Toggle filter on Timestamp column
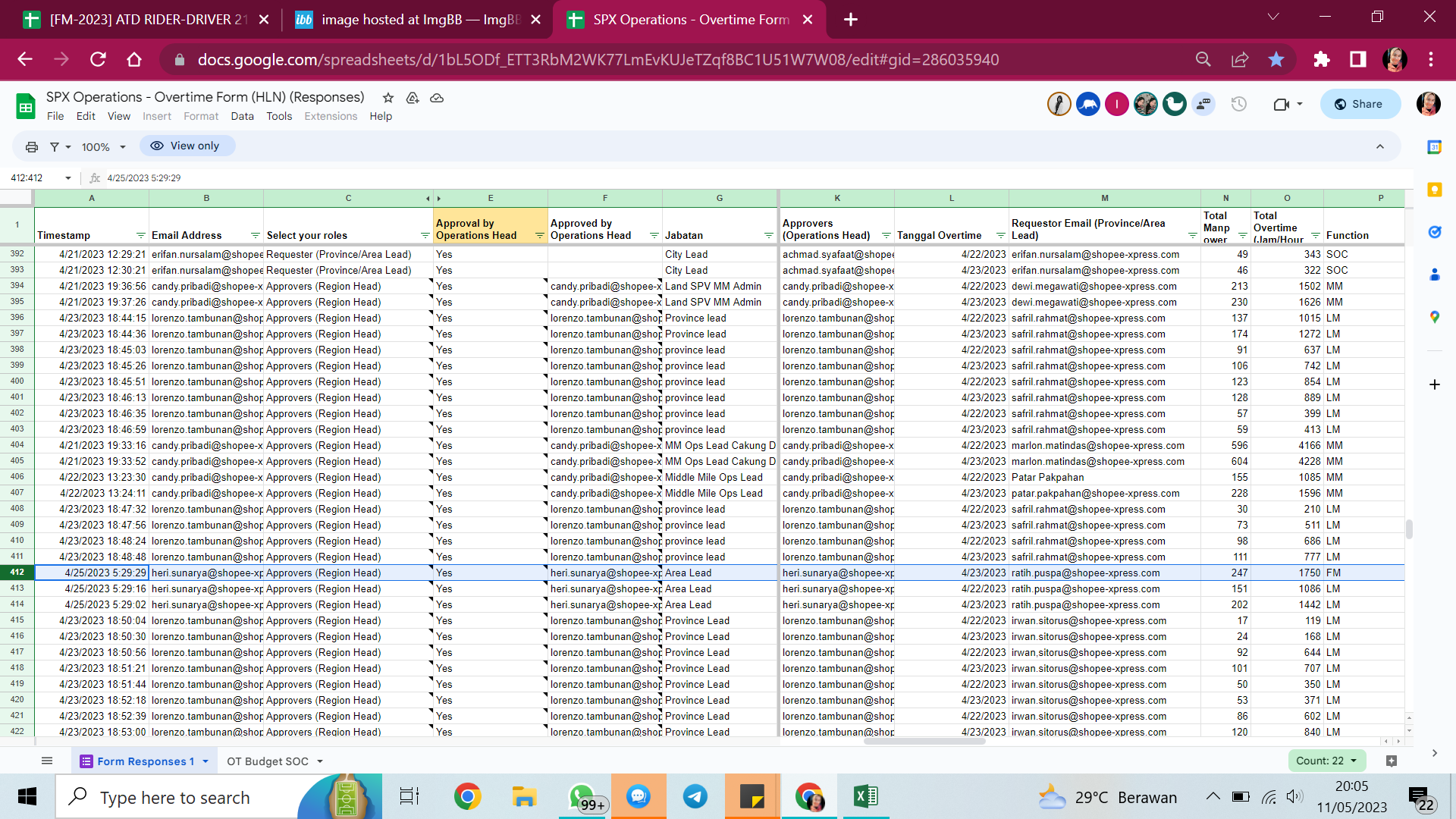The width and height of the screenshot is (1456, 819). pos(140,236)
